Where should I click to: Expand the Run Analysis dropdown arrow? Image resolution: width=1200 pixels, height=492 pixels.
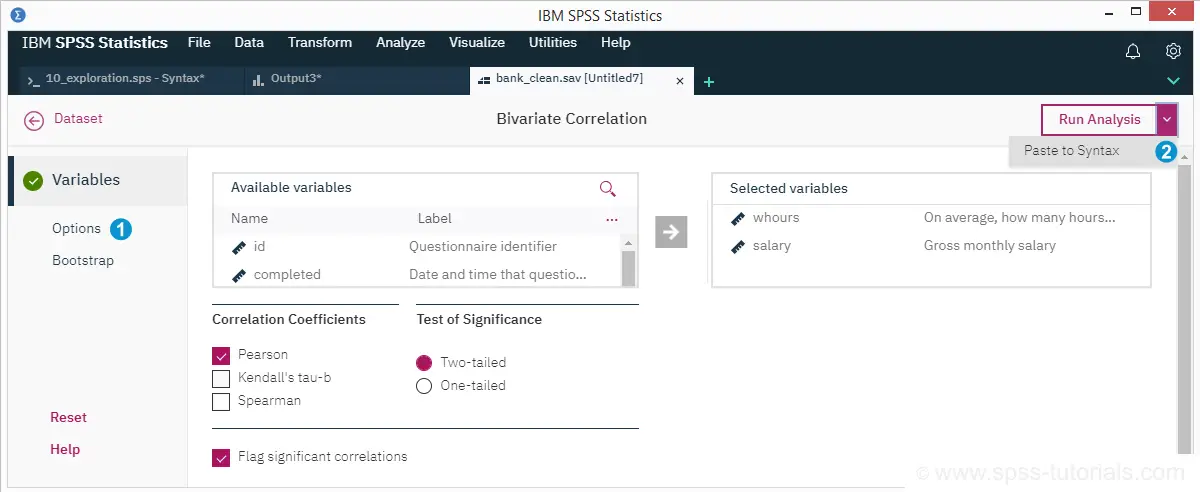click(1167, 119)
